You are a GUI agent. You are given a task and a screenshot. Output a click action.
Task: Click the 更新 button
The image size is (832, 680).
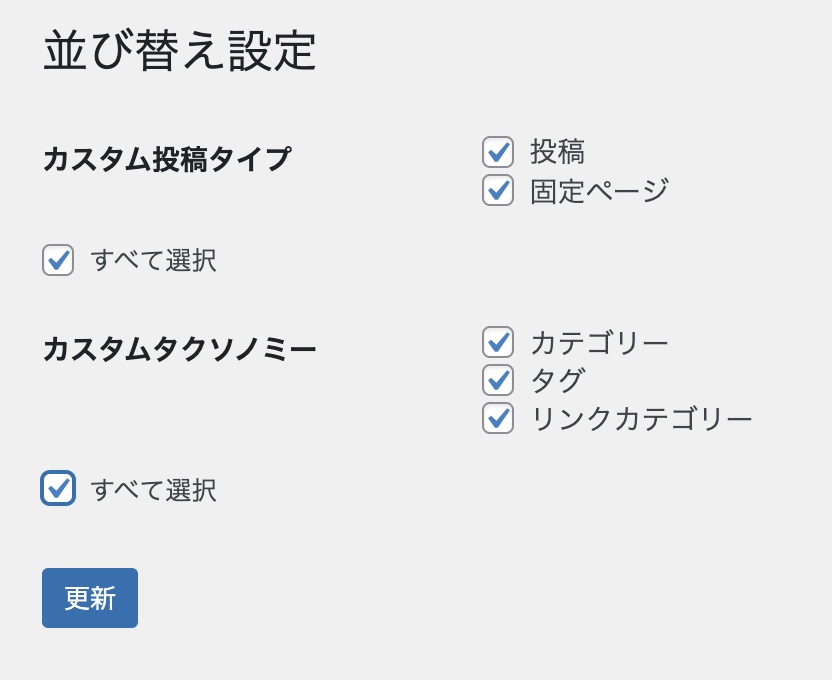(x=90, y=598)
